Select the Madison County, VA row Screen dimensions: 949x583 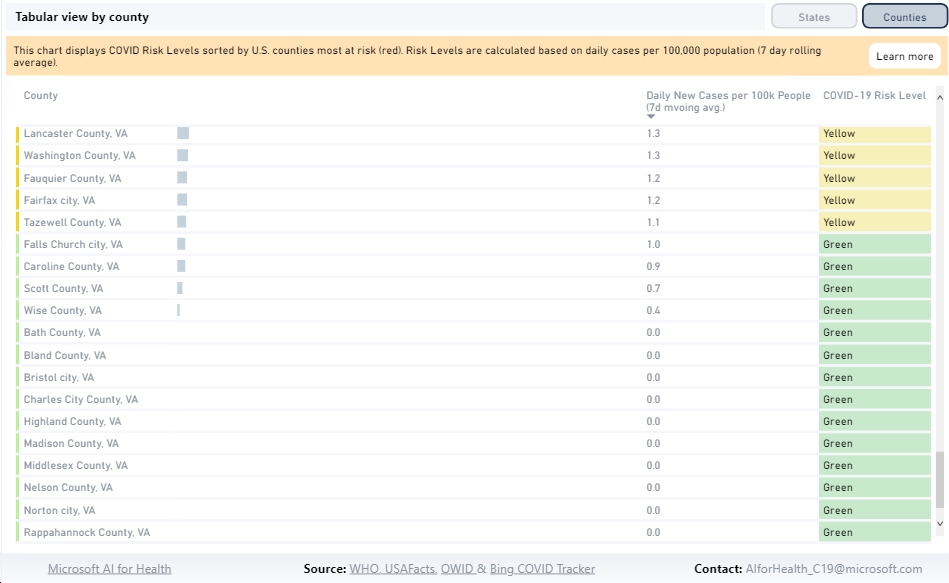473,443
